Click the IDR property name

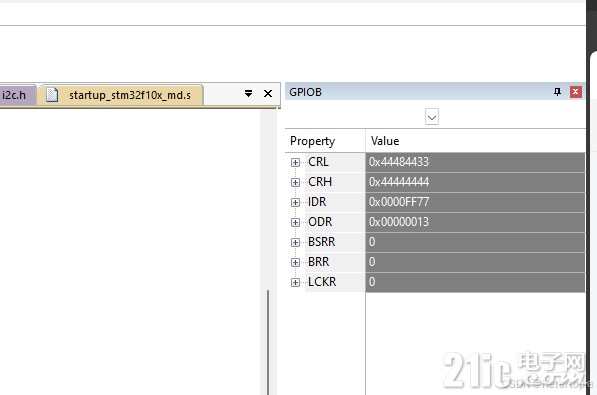click(317, 202)
